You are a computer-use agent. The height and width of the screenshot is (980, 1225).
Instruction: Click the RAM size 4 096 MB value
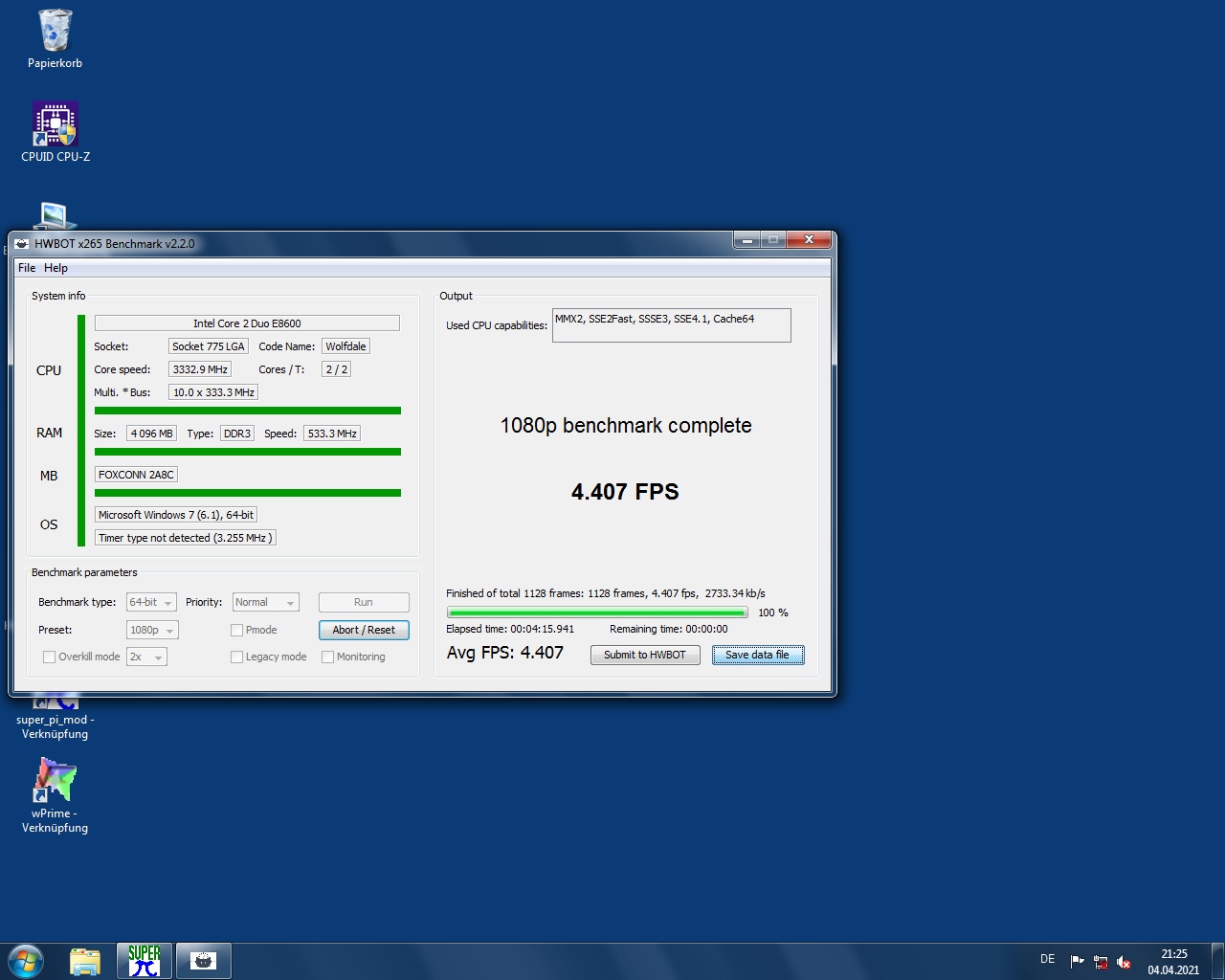(151, 434)
